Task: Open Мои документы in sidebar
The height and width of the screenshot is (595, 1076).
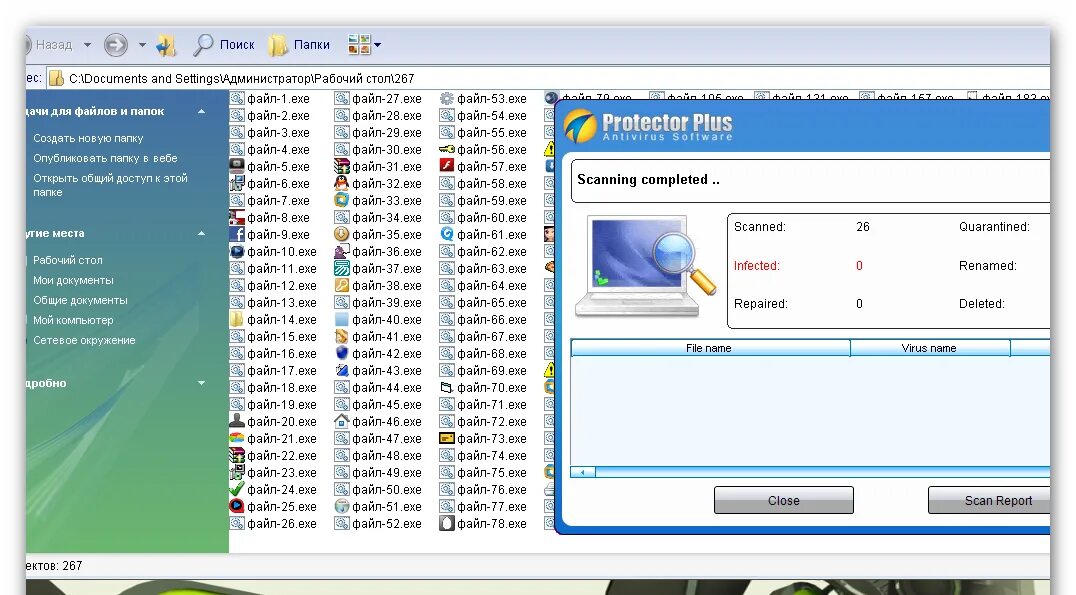Action: pyautogui.click(x=73, y=280)
